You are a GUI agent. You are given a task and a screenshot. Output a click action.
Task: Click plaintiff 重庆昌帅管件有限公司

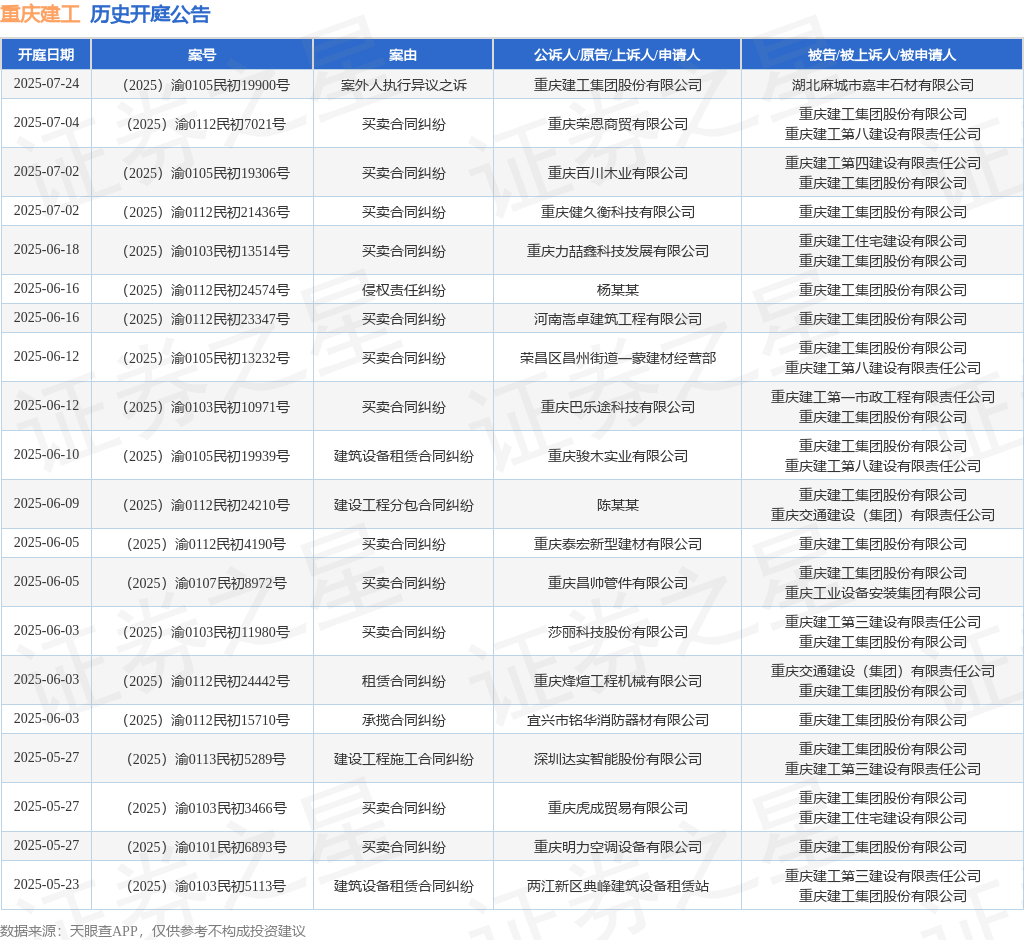[x=618, y=583]
